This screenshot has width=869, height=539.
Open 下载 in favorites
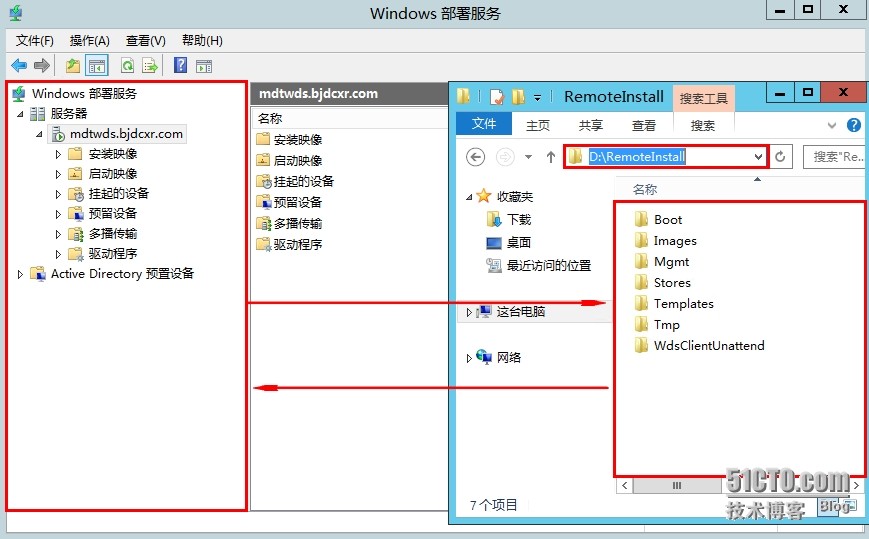(519, 220)
